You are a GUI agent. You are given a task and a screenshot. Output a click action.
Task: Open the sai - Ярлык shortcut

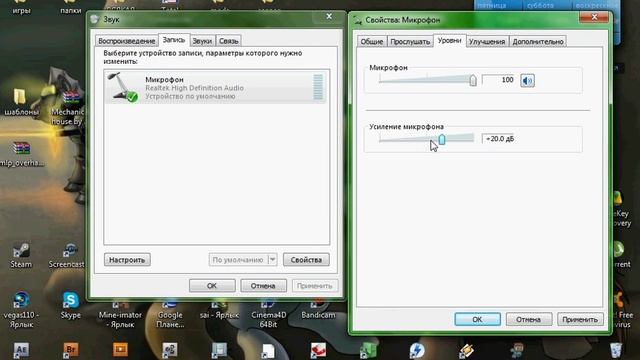click(x=219, y=304)
